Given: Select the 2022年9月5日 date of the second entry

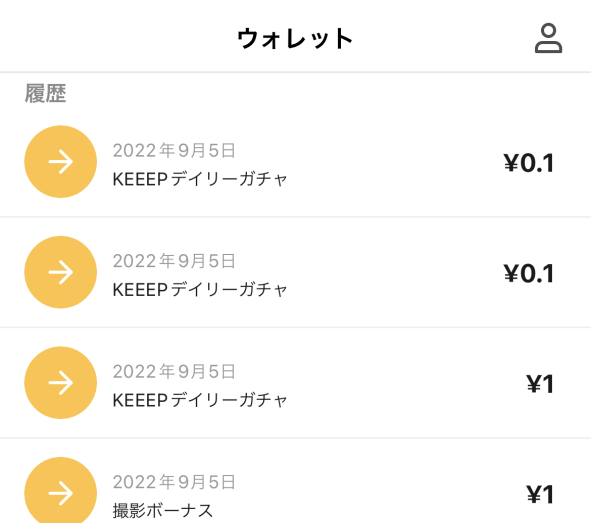Looking at the screenshot, I should (174, 261).
